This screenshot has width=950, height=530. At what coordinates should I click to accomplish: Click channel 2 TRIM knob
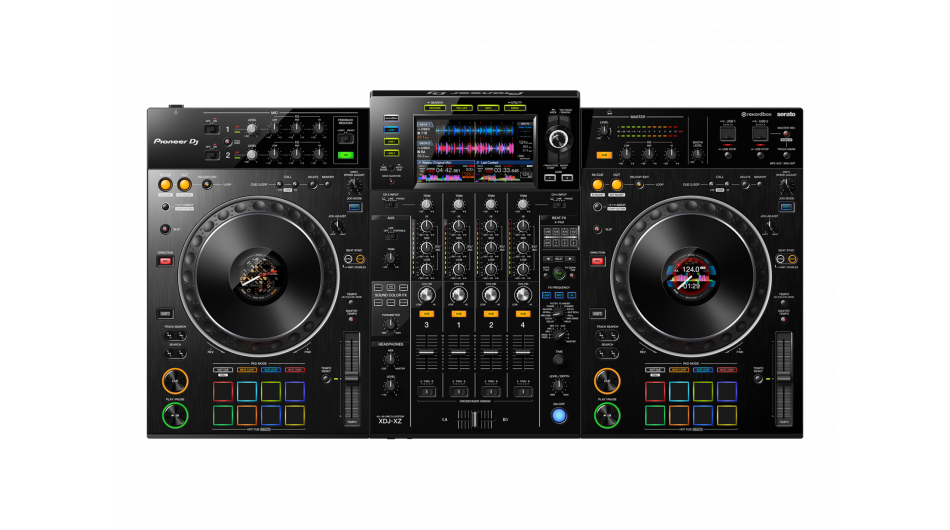click(491, 205)
